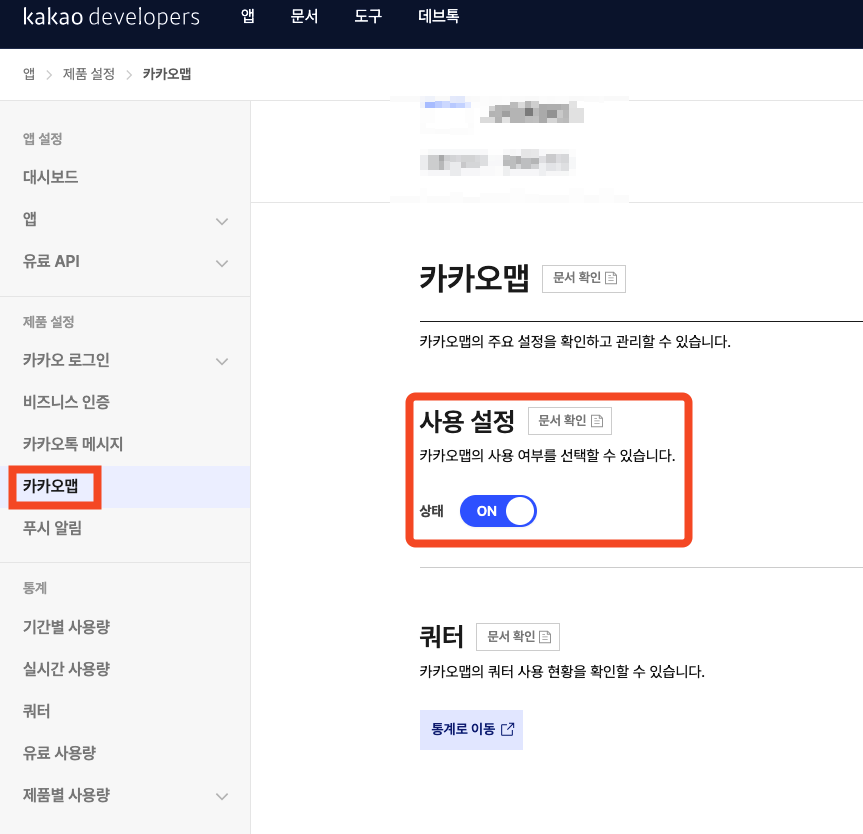Open 실시간 사용량 statistics
863x834 pixels.
(x=66, y=669)
